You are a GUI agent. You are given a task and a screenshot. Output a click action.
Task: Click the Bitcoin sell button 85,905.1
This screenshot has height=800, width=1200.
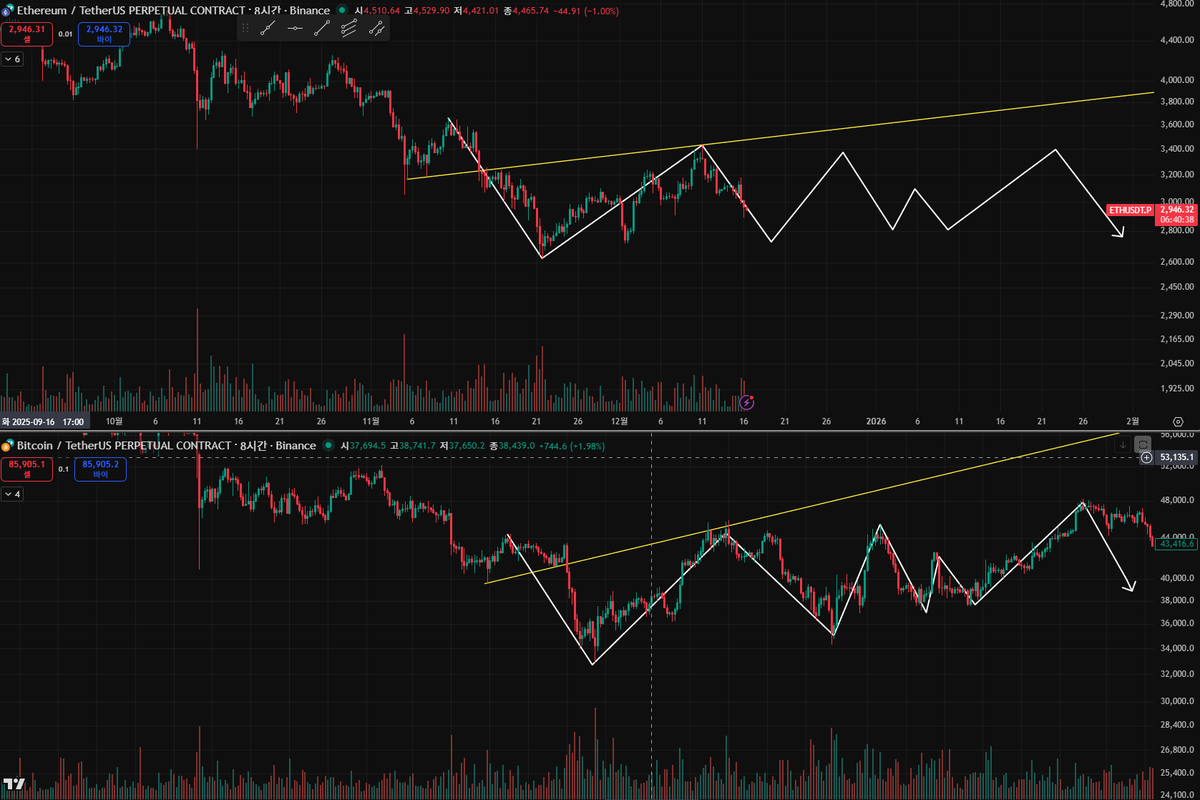point(27,469)
